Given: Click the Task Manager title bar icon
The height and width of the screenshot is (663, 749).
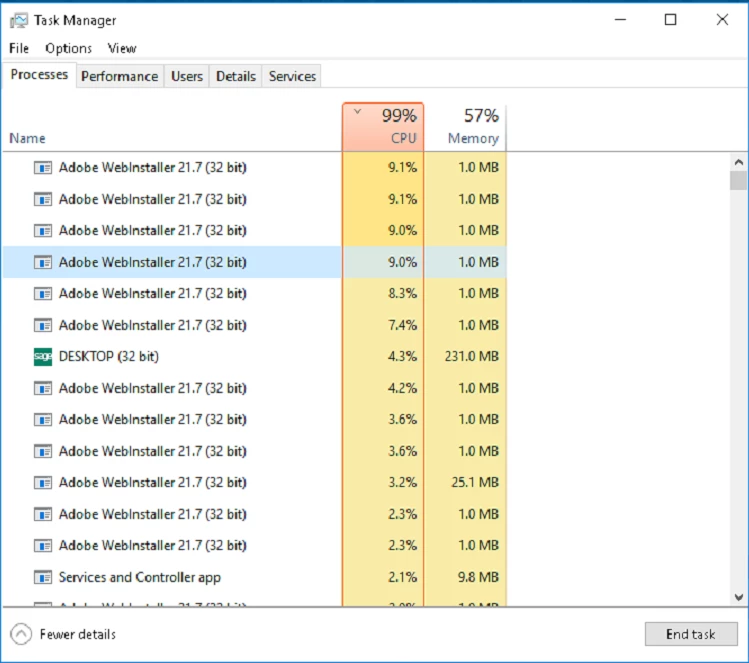Looking at the screenshot, I should [19, 21].
